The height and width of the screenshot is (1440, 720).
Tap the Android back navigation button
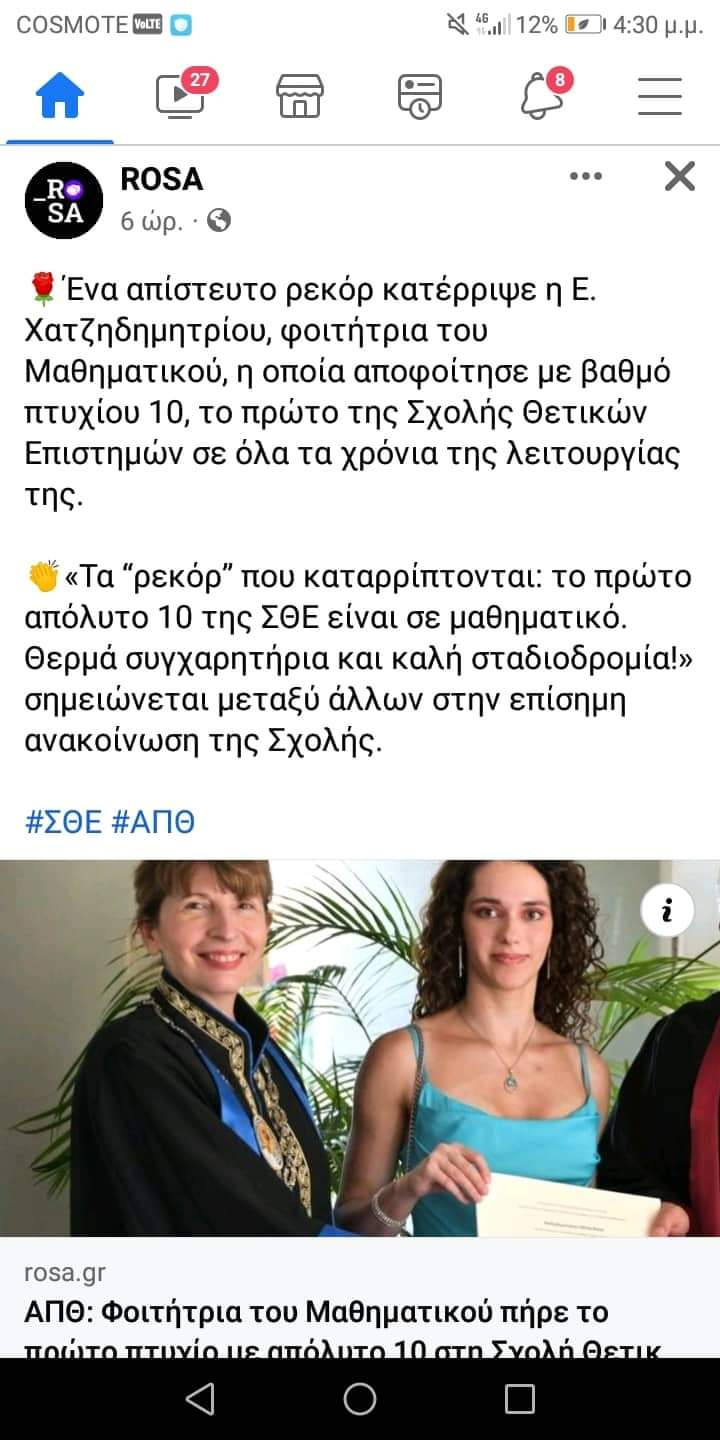200,1398
